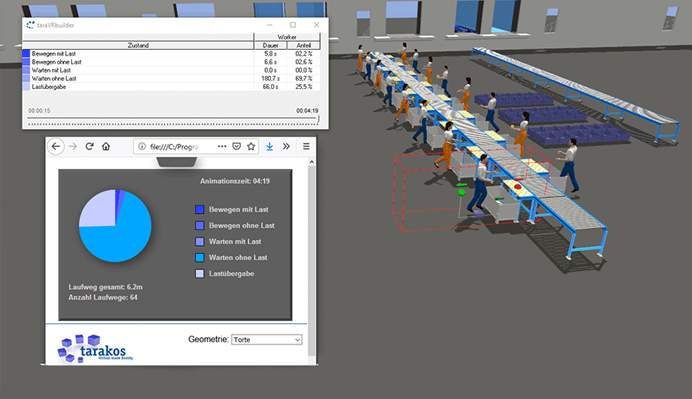The height and width of the screenshot is (399, 692).
Task: Click the browser forward arrow
Action: [73, 147]
